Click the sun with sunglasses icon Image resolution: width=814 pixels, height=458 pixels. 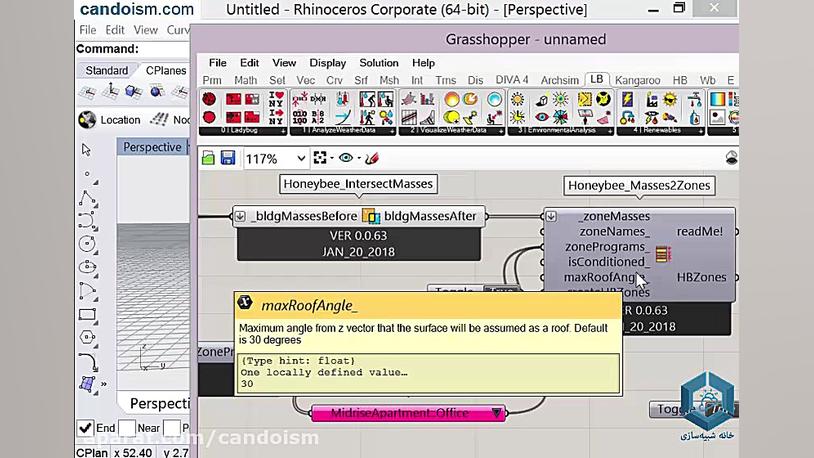point(670,99)
